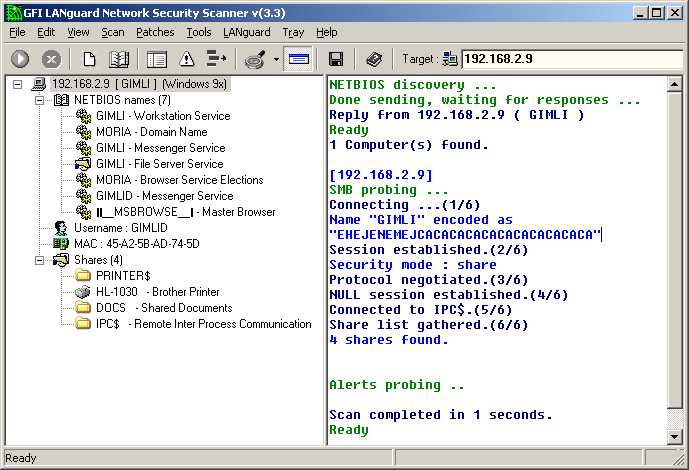The height and width of the screenshot is (470, 689).
Task: Open the Patches menu
Action: 155,33
